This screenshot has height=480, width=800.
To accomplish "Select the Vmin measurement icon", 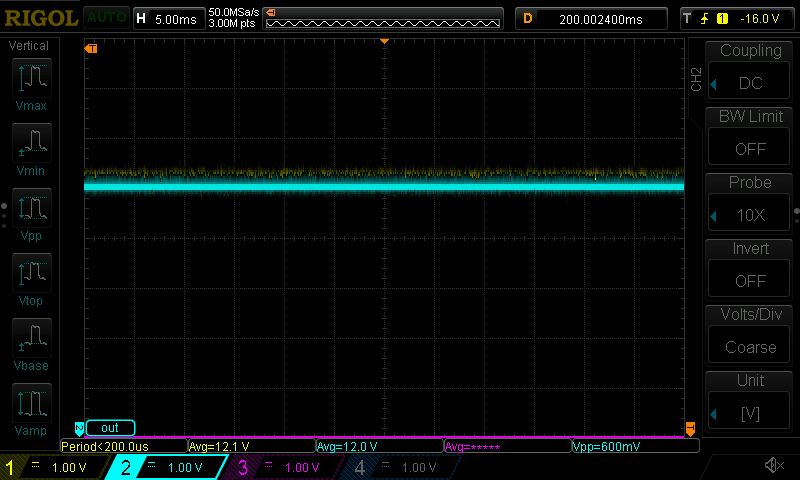I will coord(32,143).
